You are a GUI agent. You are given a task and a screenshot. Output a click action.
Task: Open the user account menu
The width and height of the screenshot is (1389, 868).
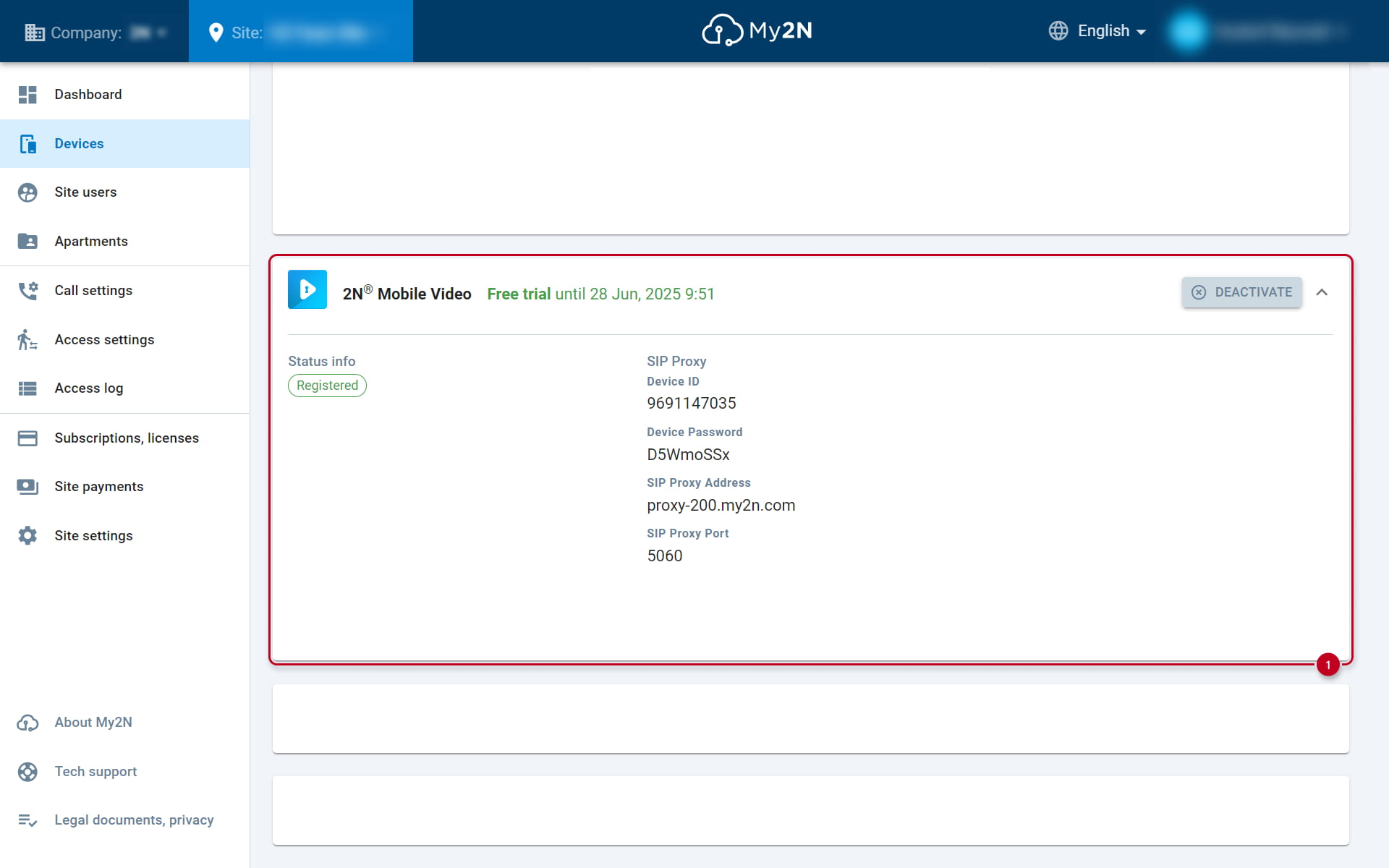1259,32
